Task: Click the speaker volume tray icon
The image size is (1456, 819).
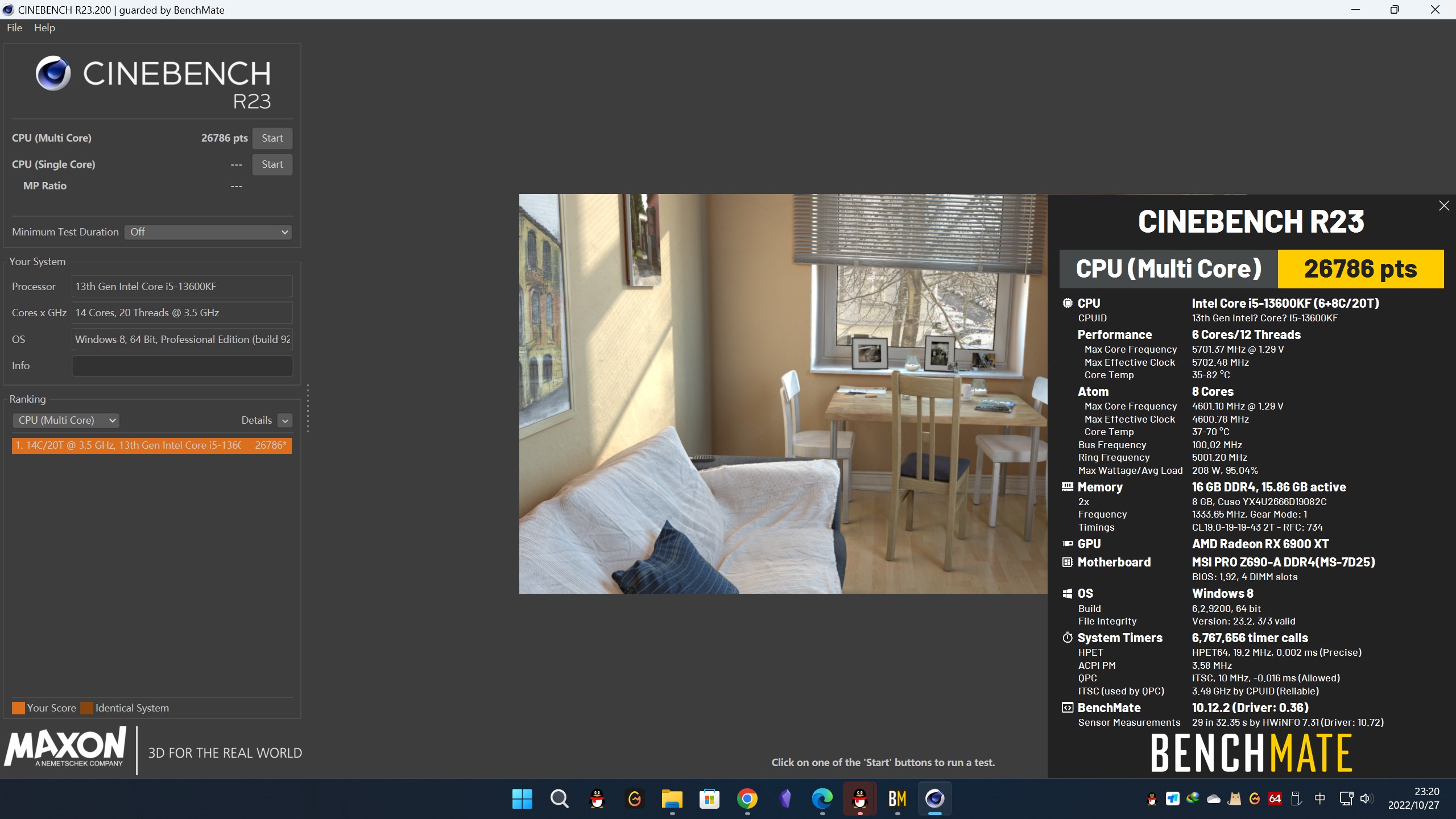Action: tap(1366, 799)
